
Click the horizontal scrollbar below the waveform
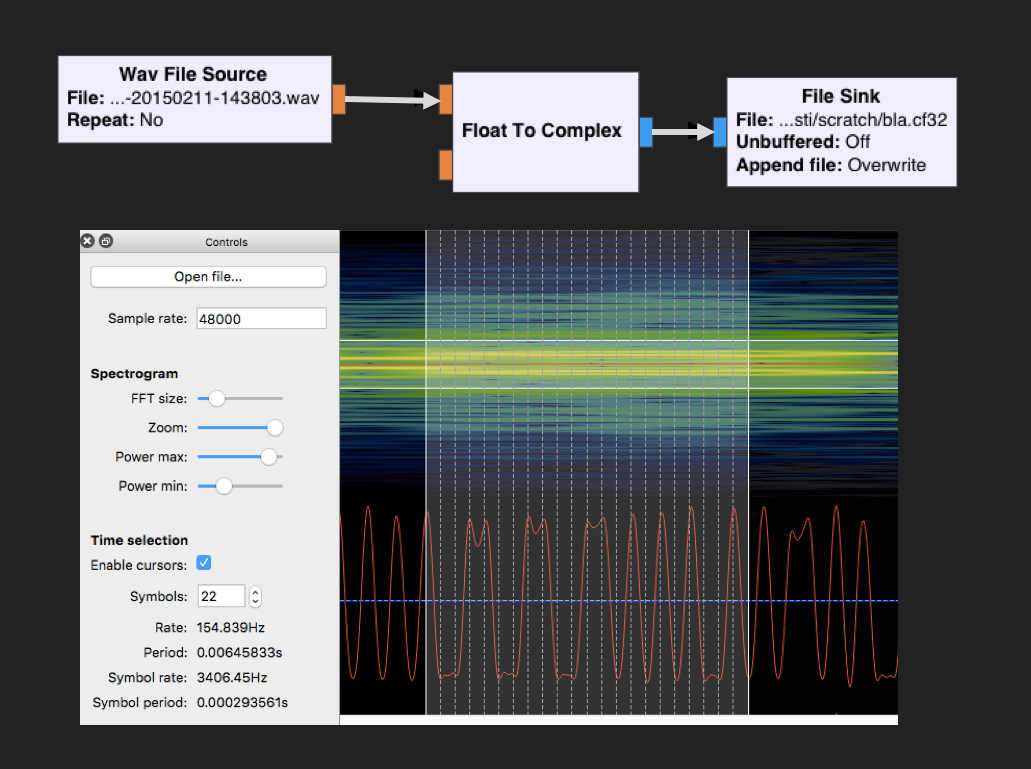pos(618,719)
